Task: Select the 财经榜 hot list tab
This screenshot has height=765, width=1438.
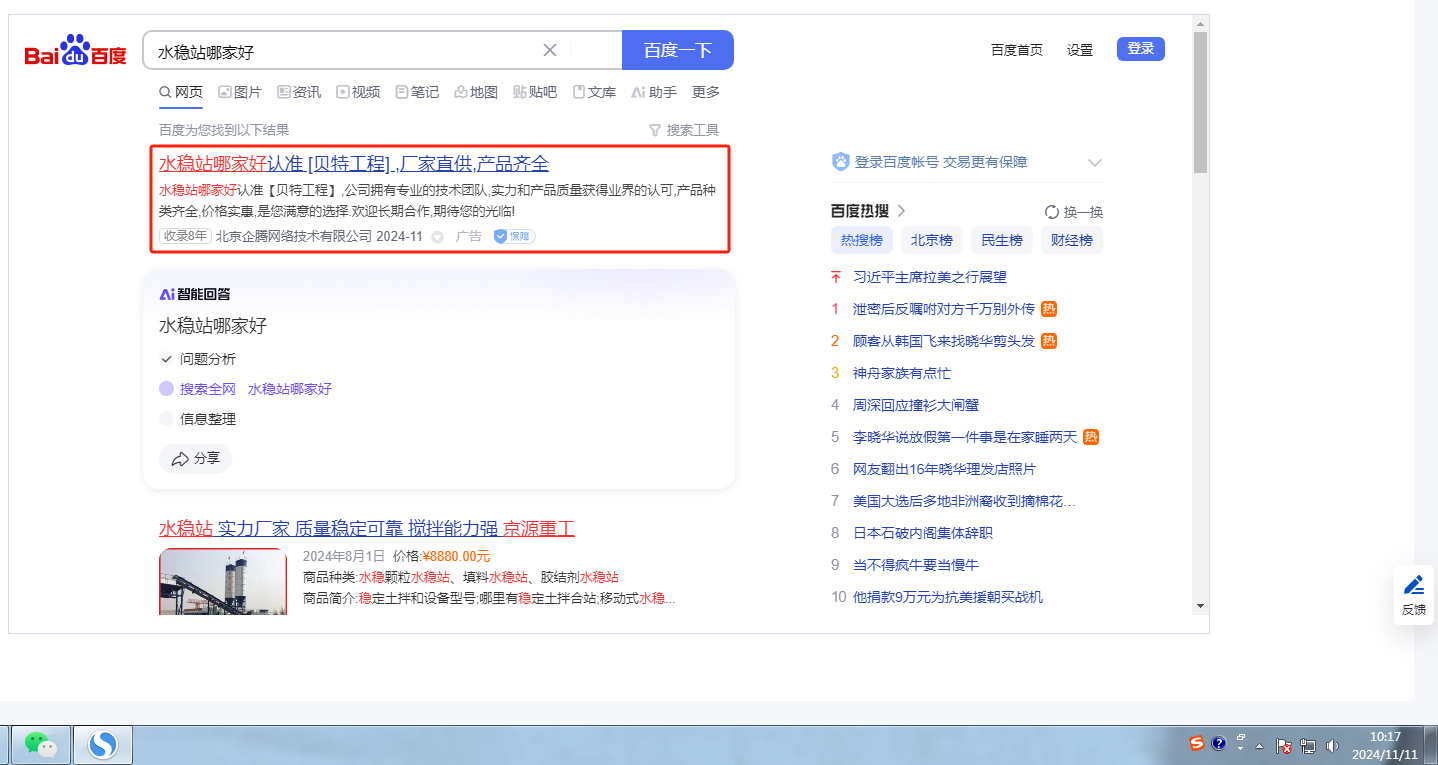Action: click(1071, 240)
